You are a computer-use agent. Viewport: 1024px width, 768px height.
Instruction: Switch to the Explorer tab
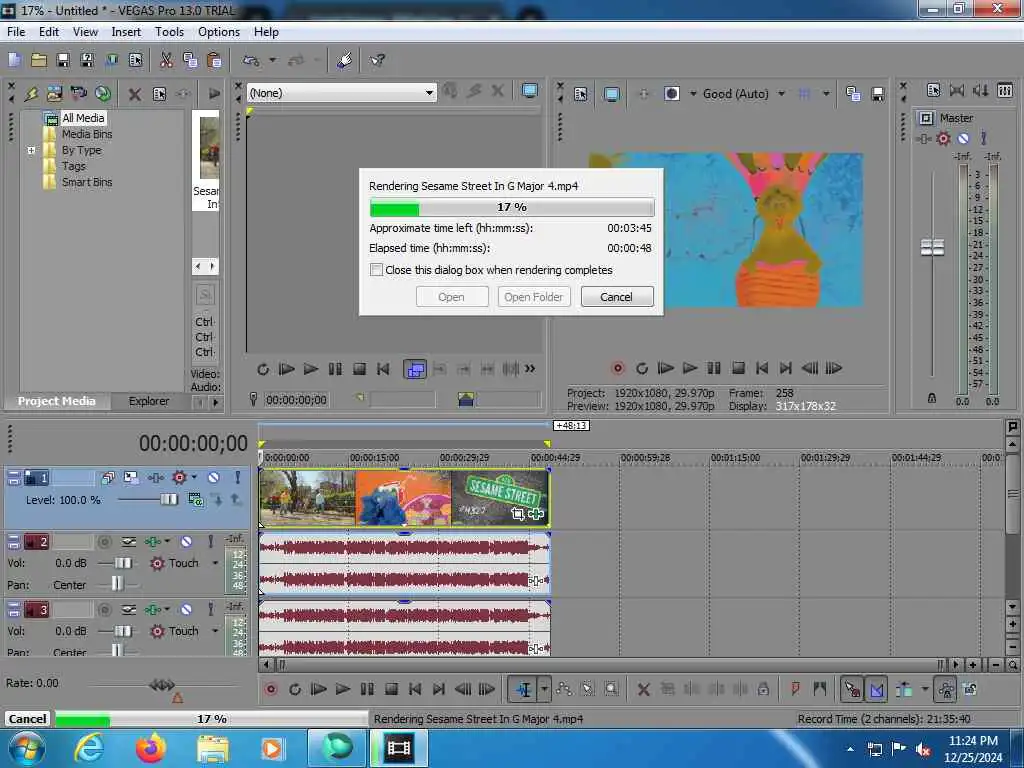tap(148, 401)
